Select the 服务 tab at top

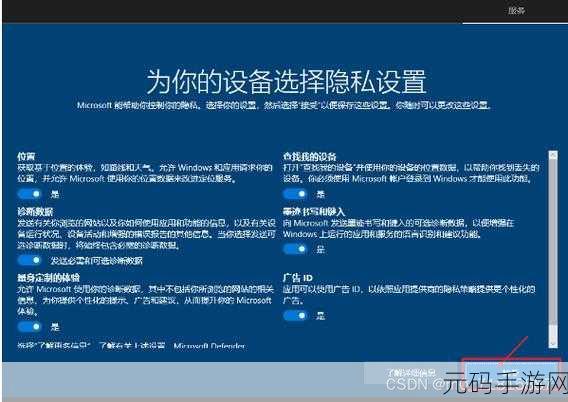tap(516, 11)
